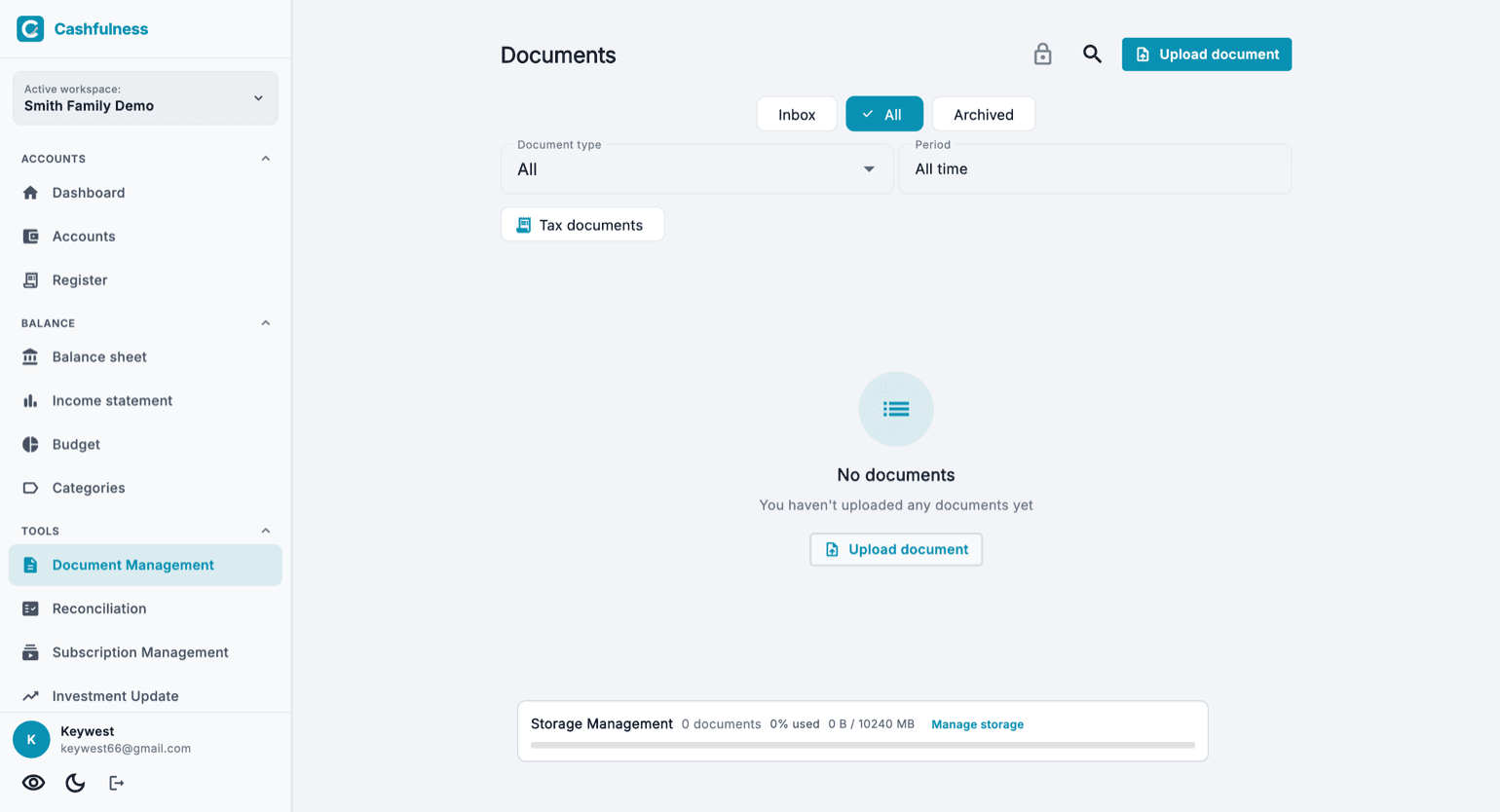Collapse the TOOLS section chevron
The height and width of the screenshot is (812, 1500).
pos(265,531)
